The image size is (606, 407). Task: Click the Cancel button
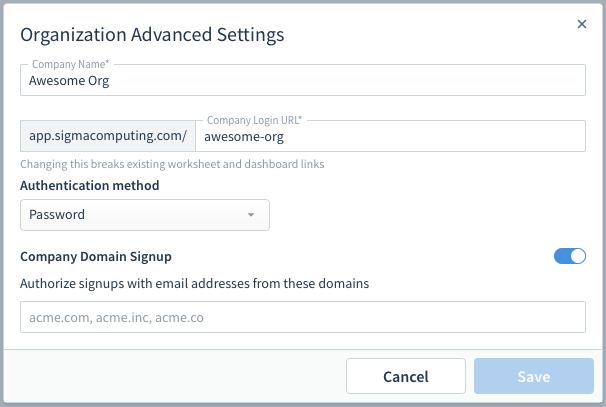point(406,376)
